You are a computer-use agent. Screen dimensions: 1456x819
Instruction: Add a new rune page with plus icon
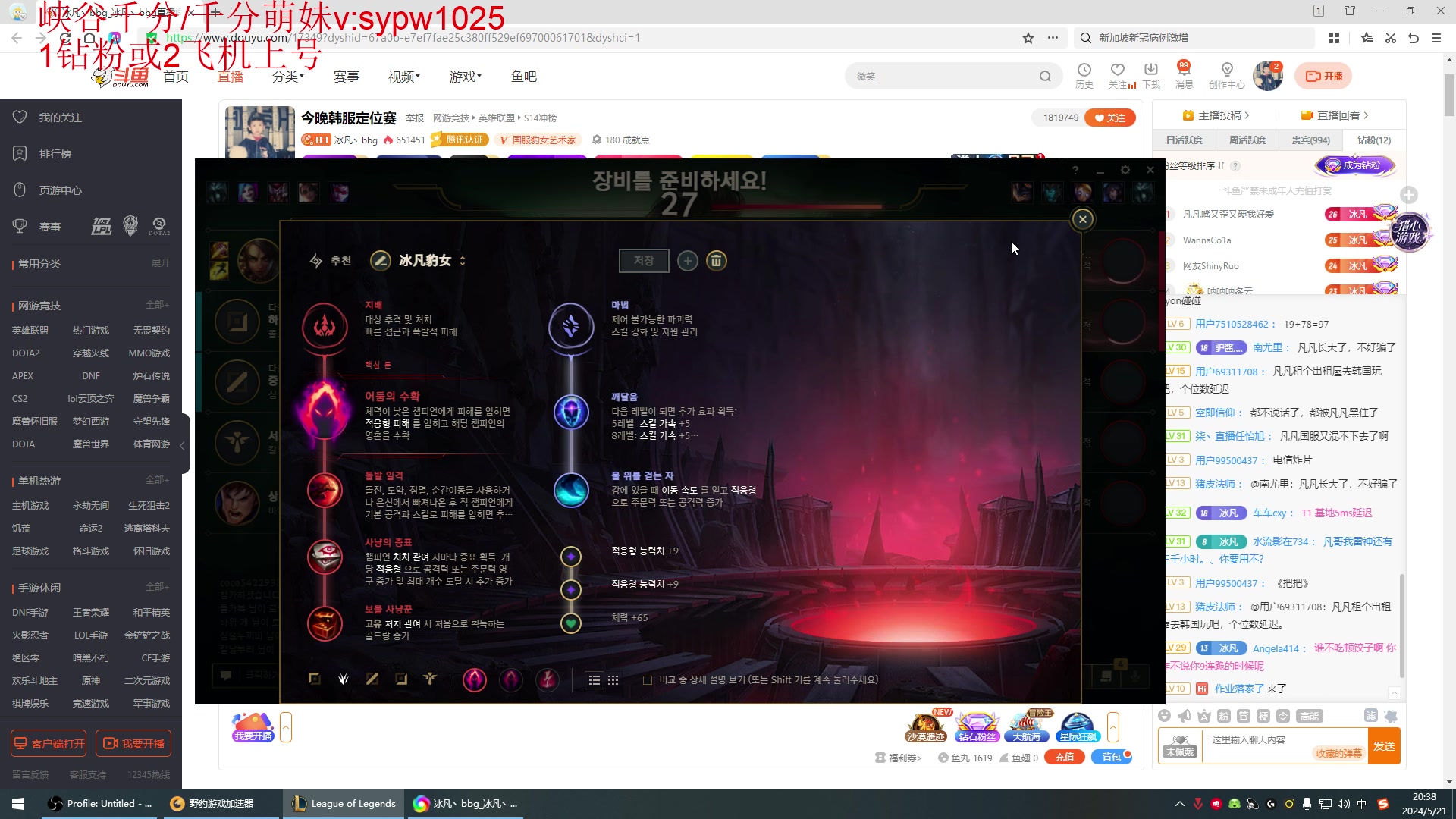pos(688,261)
